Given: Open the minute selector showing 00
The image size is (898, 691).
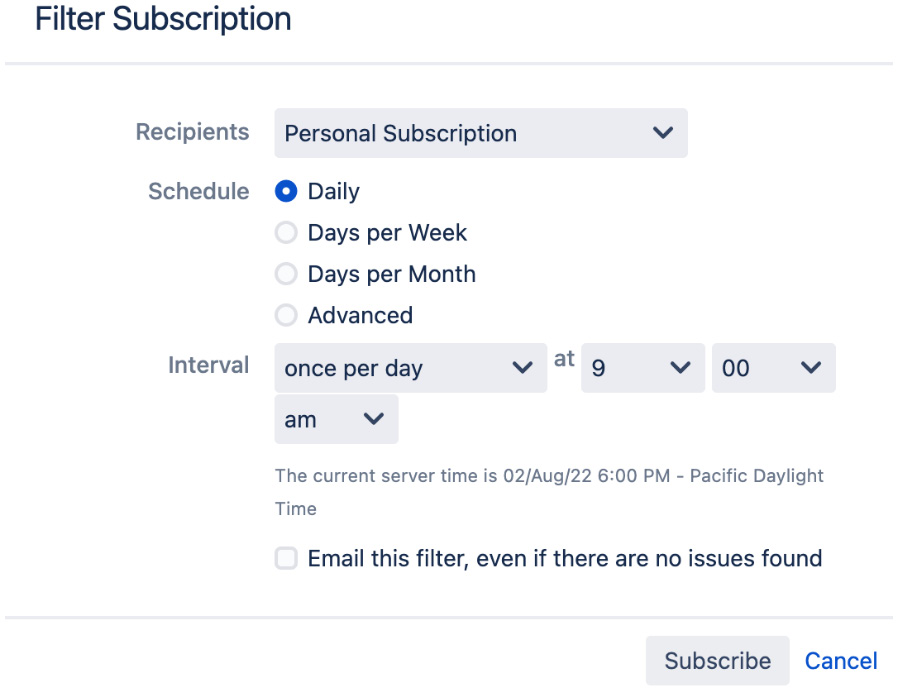Looking at the screenshot, I should (775, 367).
